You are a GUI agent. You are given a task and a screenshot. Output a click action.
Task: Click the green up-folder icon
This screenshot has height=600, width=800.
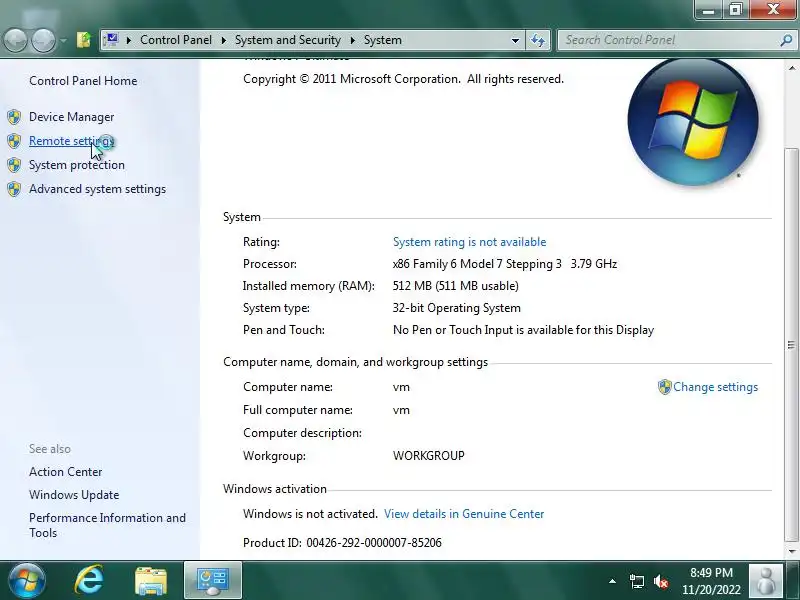(83, 40)
